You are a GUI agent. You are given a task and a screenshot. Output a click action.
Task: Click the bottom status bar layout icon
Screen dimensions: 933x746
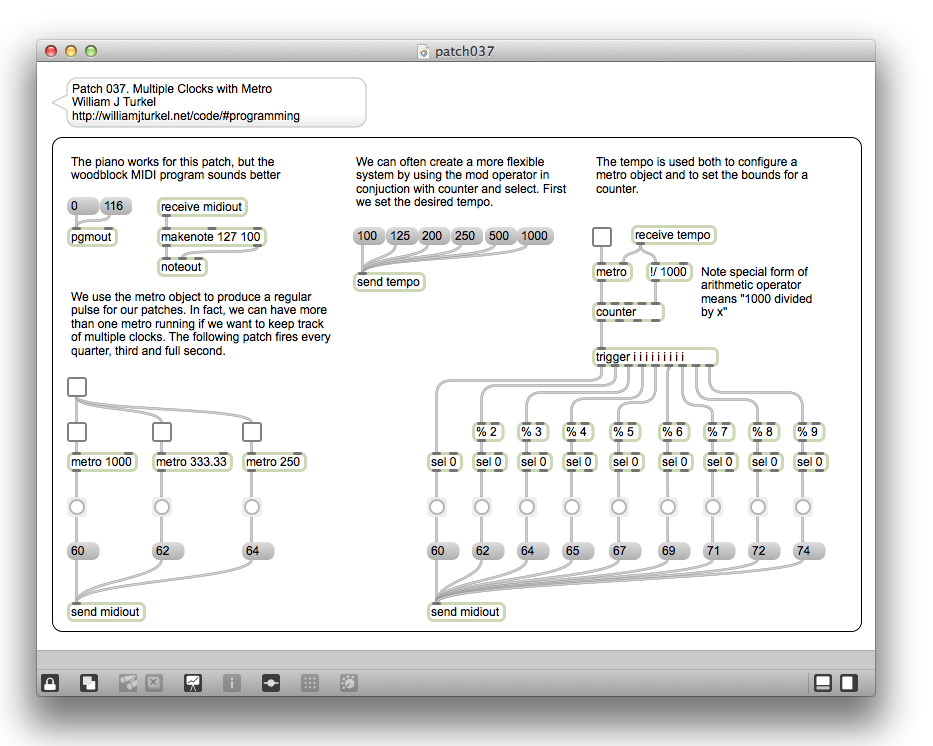tap(823, 683)
